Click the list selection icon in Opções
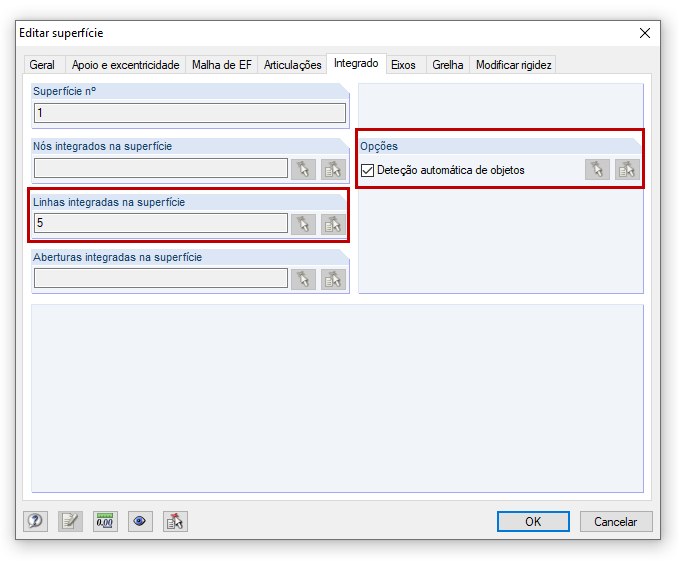Screen dimensions: 678x565 click(x=627, y=169)
